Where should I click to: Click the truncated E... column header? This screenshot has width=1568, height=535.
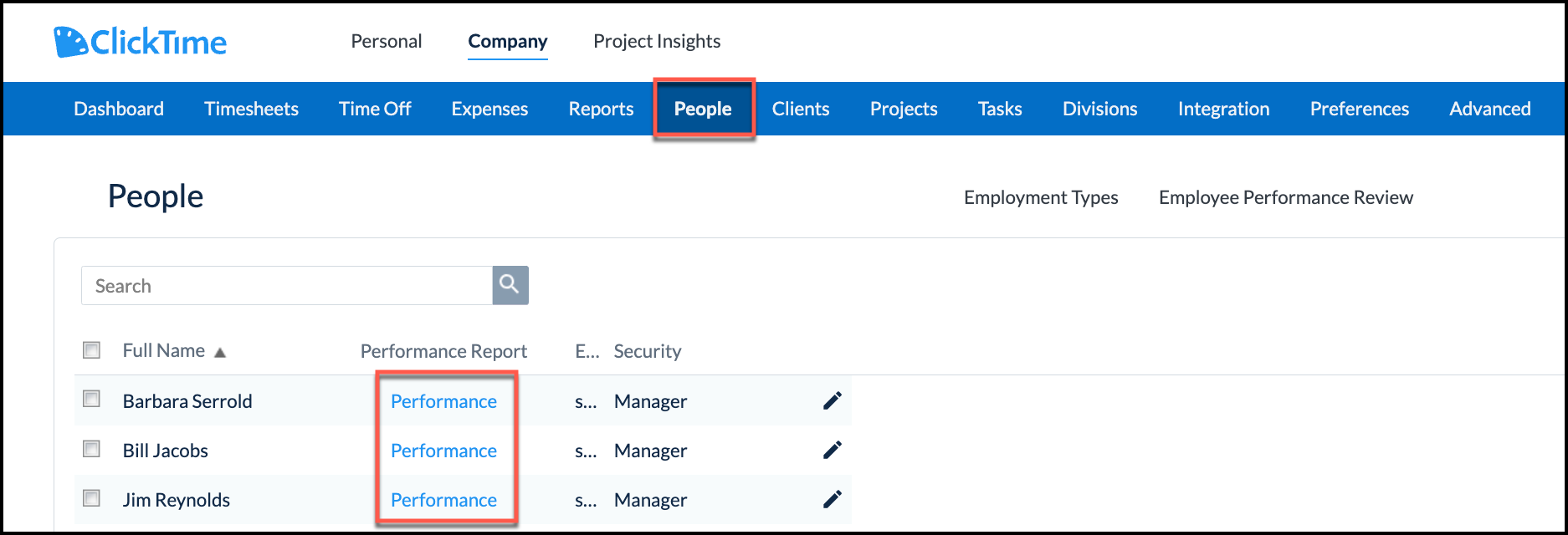click(587, 351)
